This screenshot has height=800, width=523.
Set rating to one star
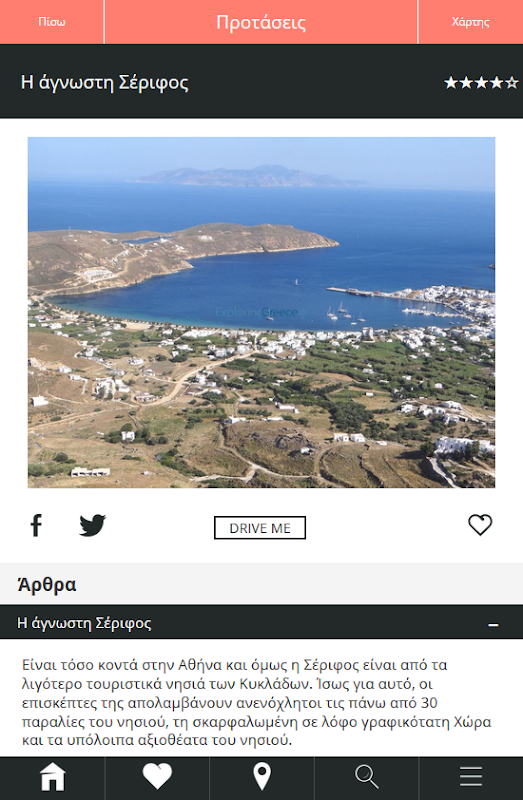pos(451,83)
